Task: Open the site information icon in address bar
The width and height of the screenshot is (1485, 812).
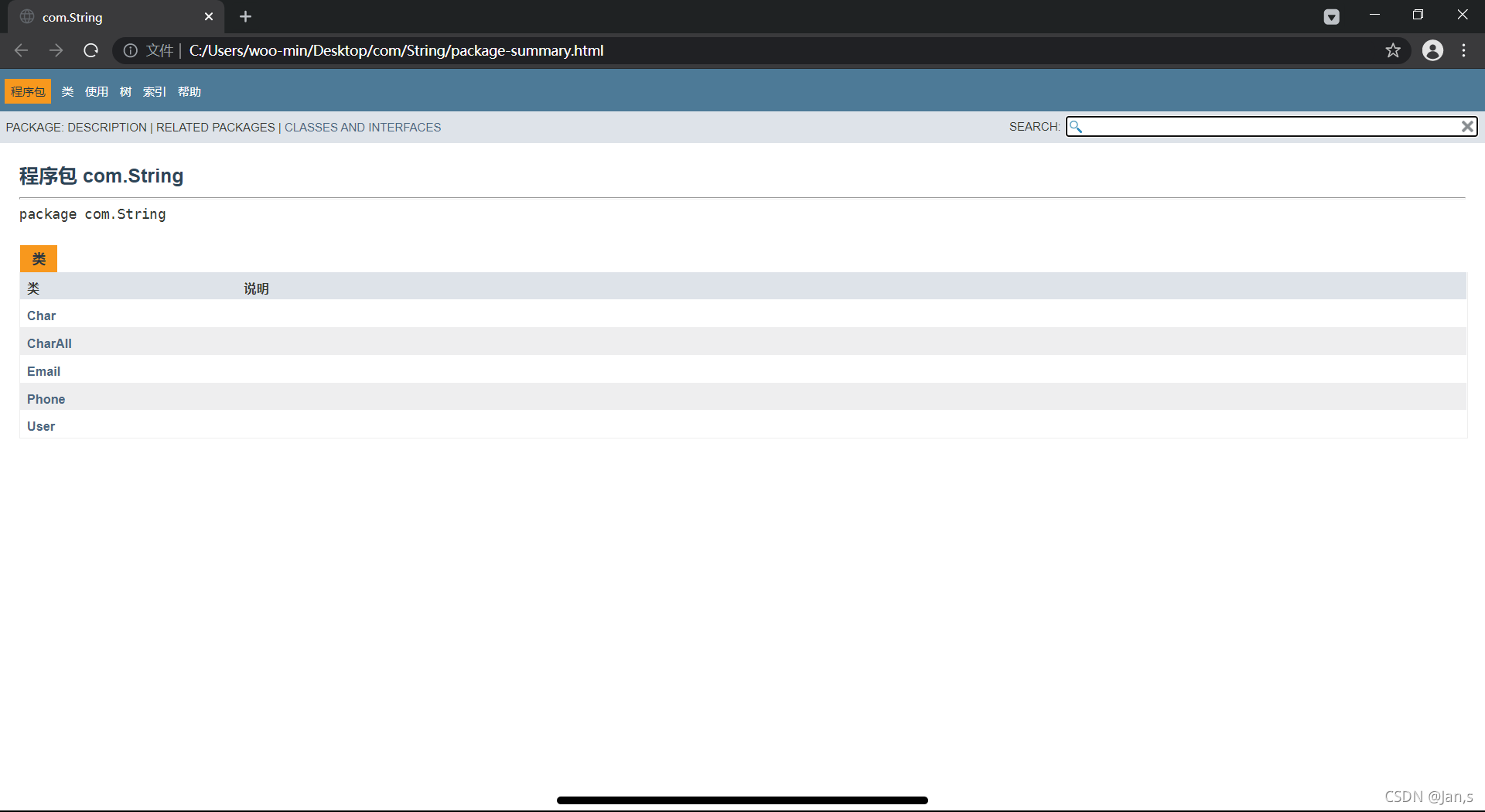Action: pyautogui.click(x=129, y=50)
